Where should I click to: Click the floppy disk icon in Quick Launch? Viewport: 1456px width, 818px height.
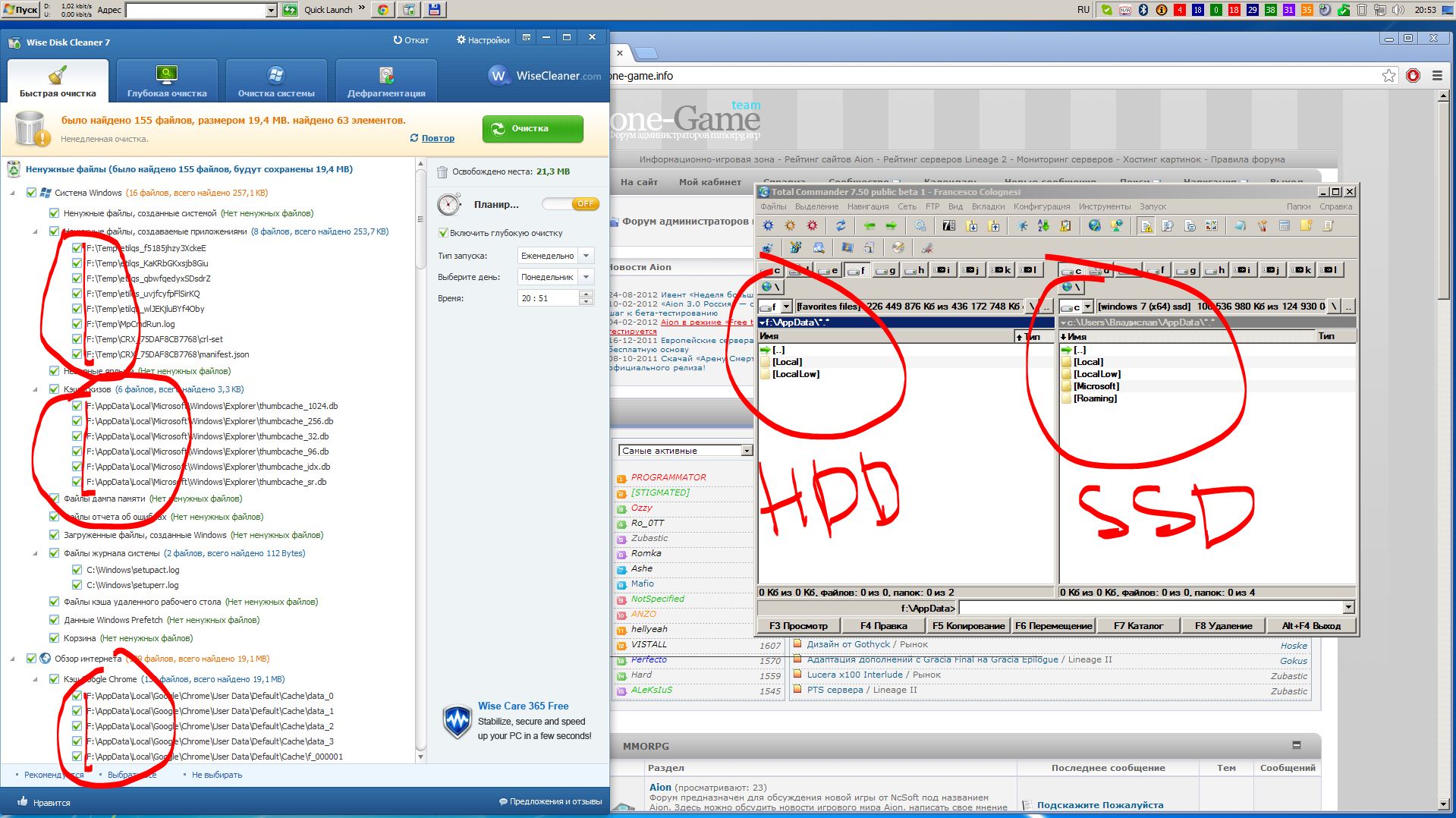click(434, 10)
